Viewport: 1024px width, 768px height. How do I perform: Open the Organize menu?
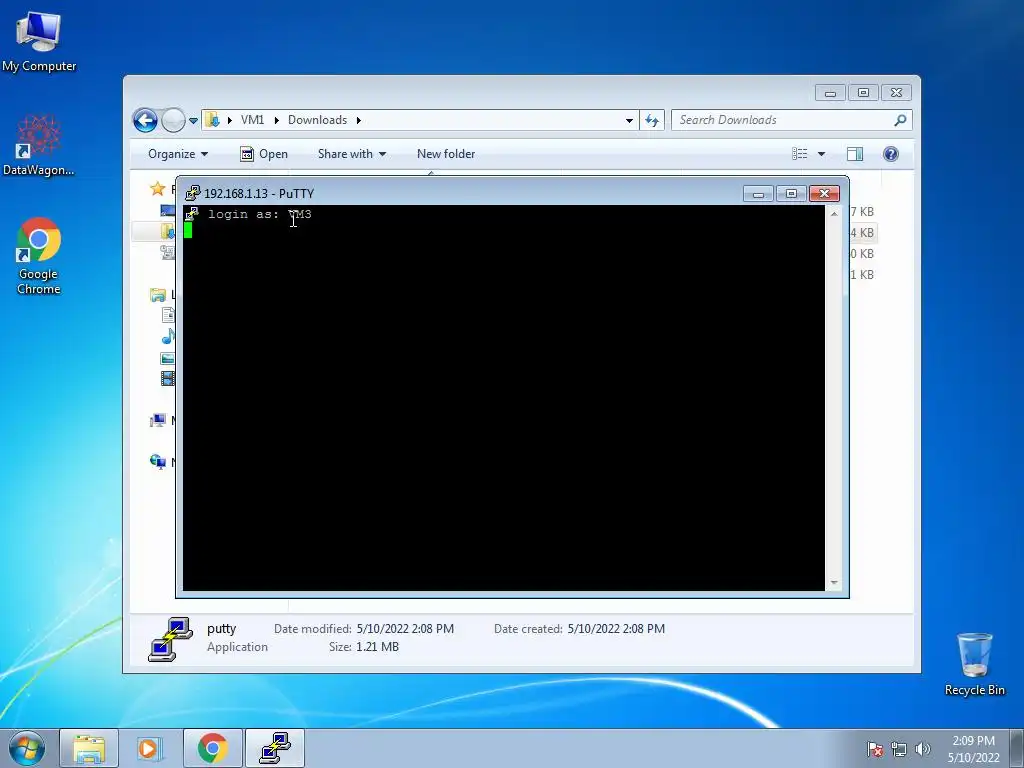pyautogui.click(x=178, y=154)
